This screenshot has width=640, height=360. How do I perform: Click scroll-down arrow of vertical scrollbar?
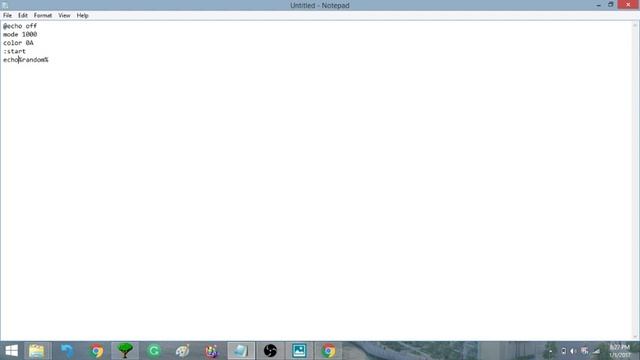(x=635, y=337)
